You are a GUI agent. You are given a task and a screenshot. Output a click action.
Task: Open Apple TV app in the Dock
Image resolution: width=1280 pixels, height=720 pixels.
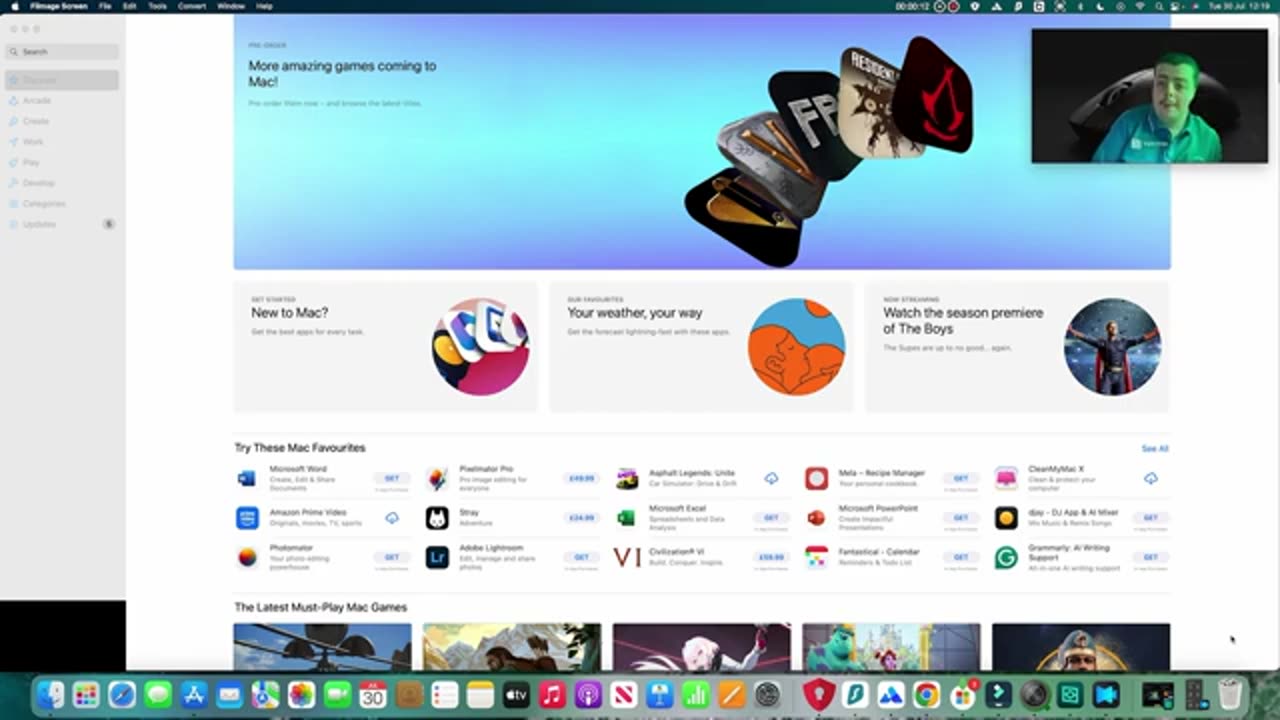point(516,694)
